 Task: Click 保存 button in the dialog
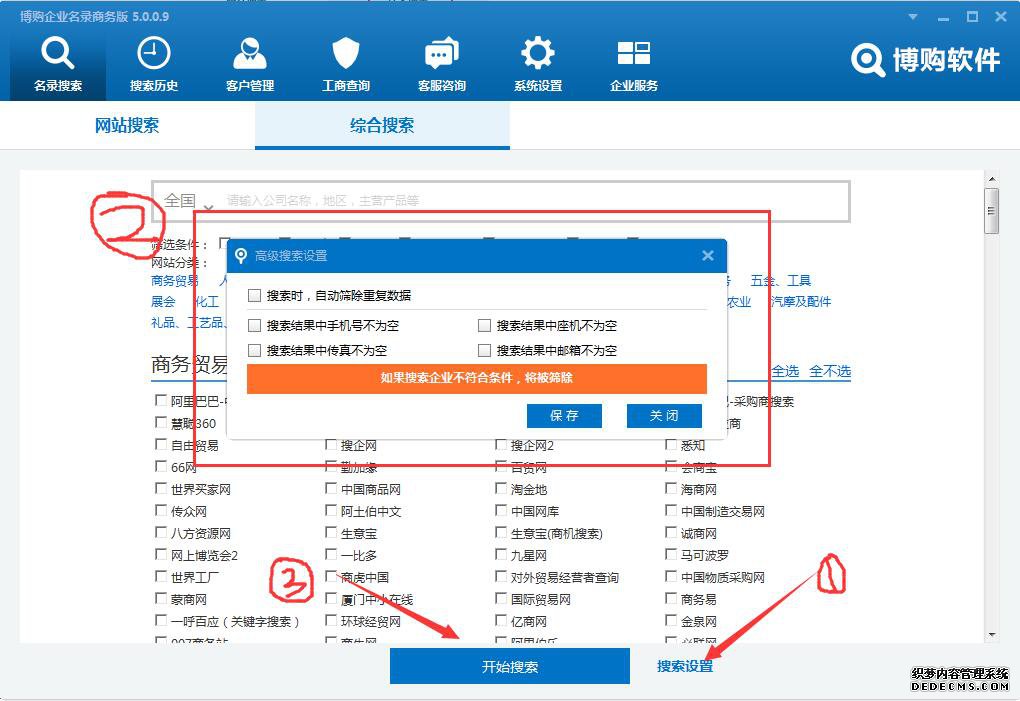[564, 416]
